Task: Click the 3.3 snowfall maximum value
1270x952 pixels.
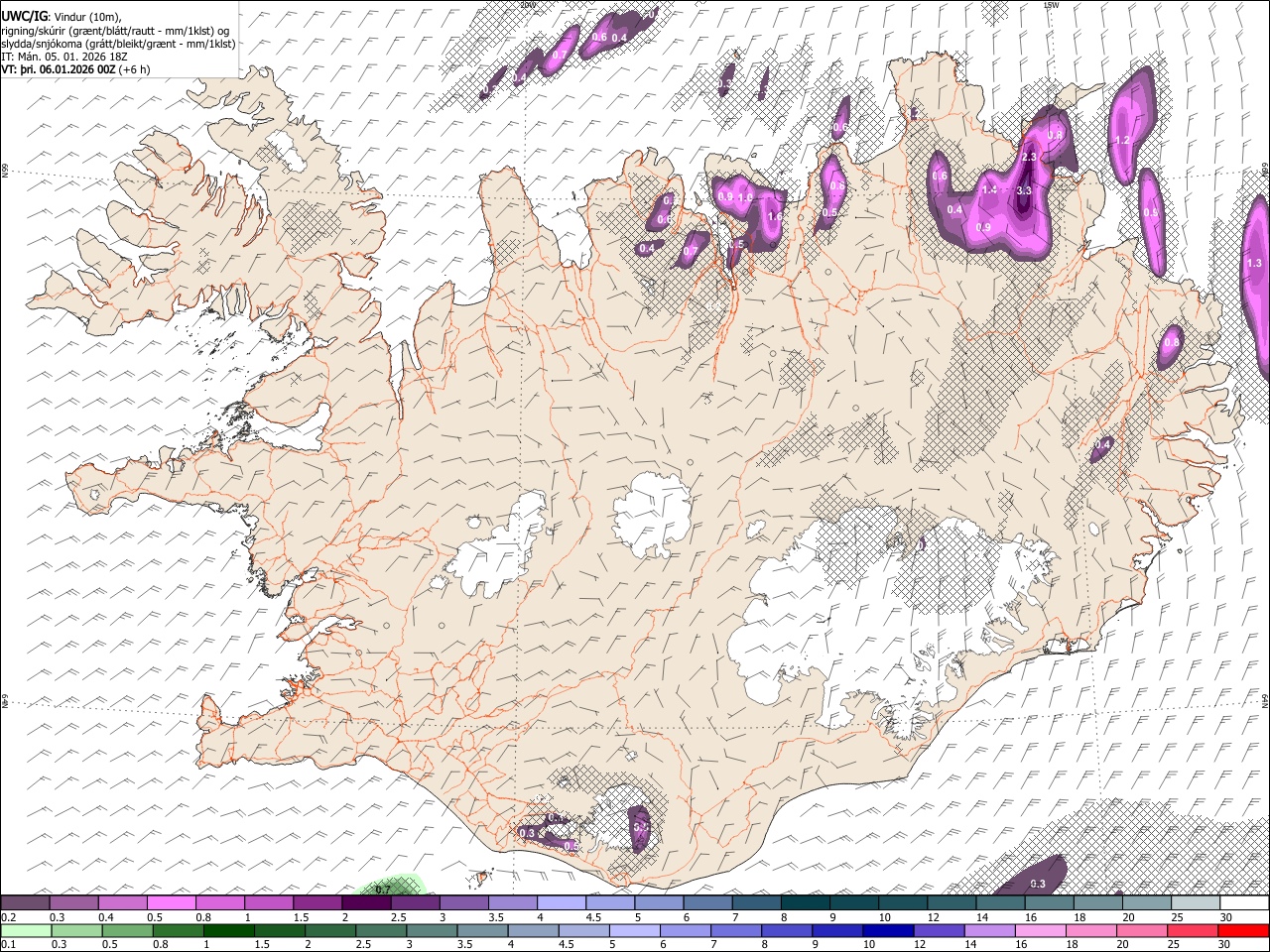Action: click(x=1024, y=190)
